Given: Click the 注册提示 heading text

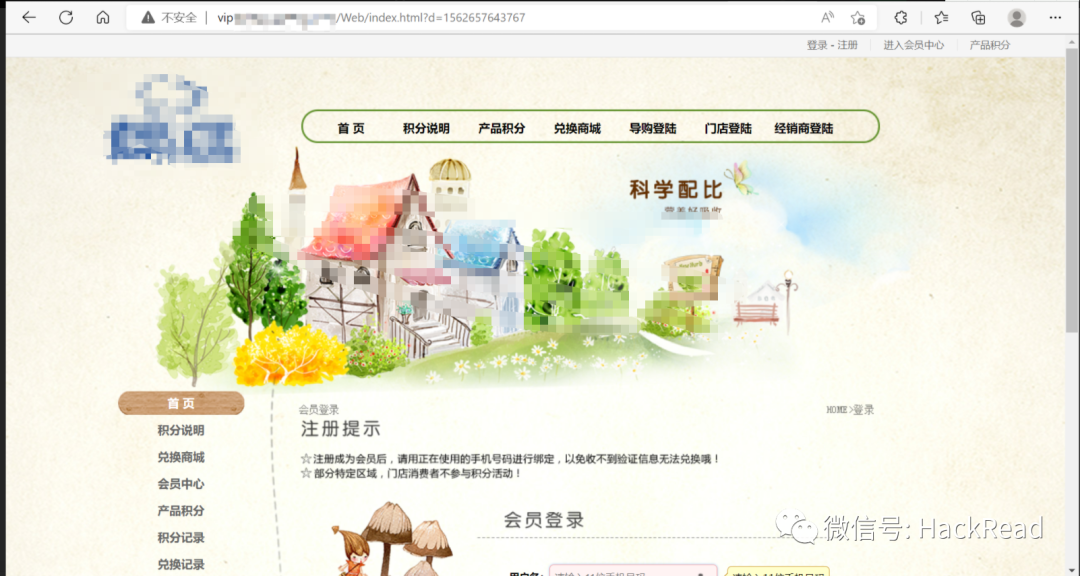Looking at the screenshot, I should click(x=341, y=429).
